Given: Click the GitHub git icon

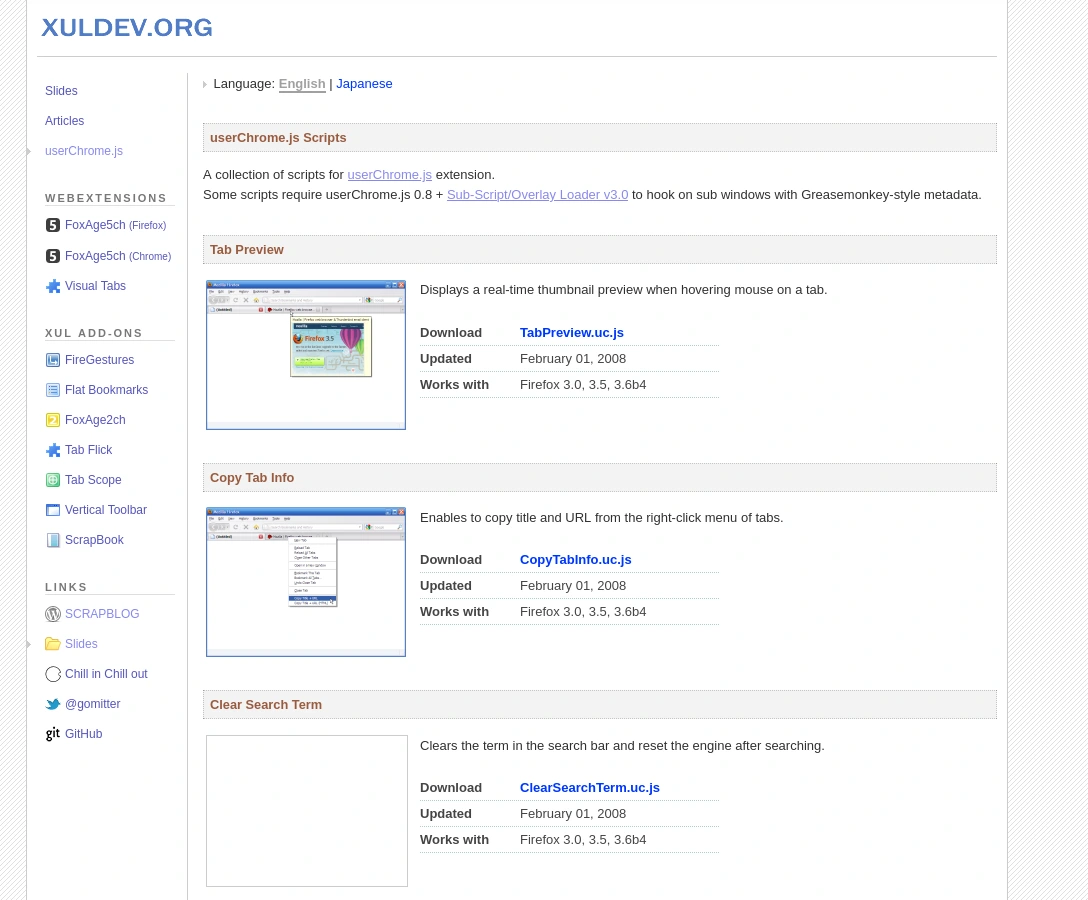Looking at the screenshot, I should tap(53, 734).
